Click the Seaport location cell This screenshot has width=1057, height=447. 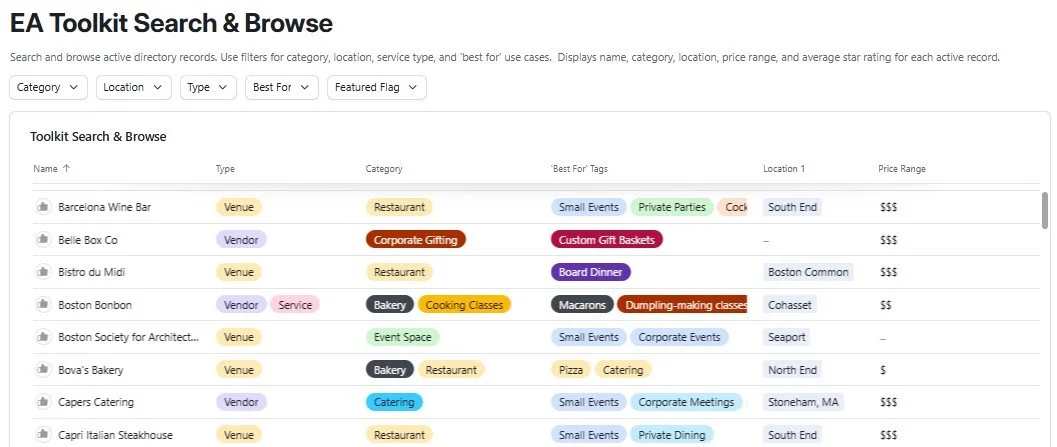tap(787, 337)
